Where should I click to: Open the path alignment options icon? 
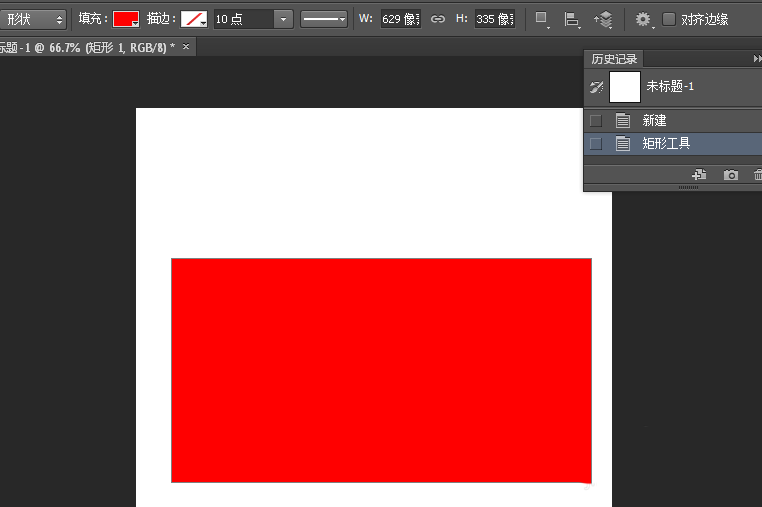[x=572, y=19]
